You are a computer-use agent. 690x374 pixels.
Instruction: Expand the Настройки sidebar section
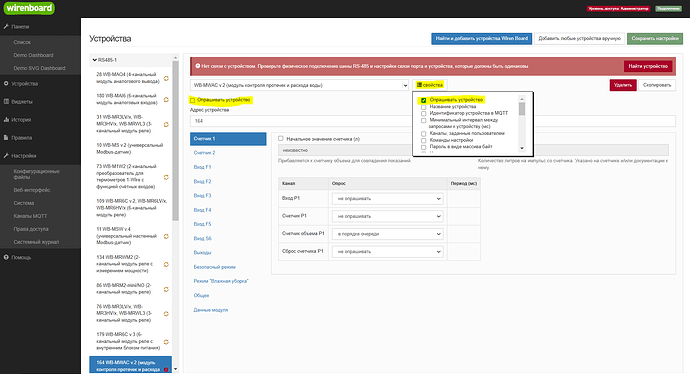point(24,155)
